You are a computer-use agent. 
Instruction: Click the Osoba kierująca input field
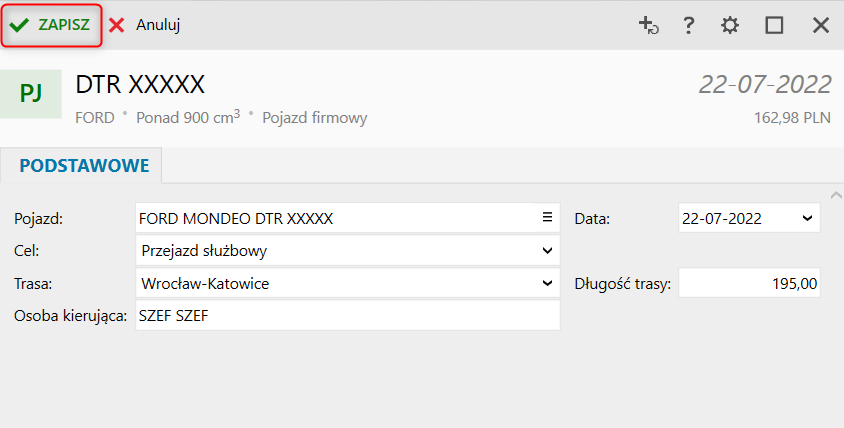click(x=347, y=316)
